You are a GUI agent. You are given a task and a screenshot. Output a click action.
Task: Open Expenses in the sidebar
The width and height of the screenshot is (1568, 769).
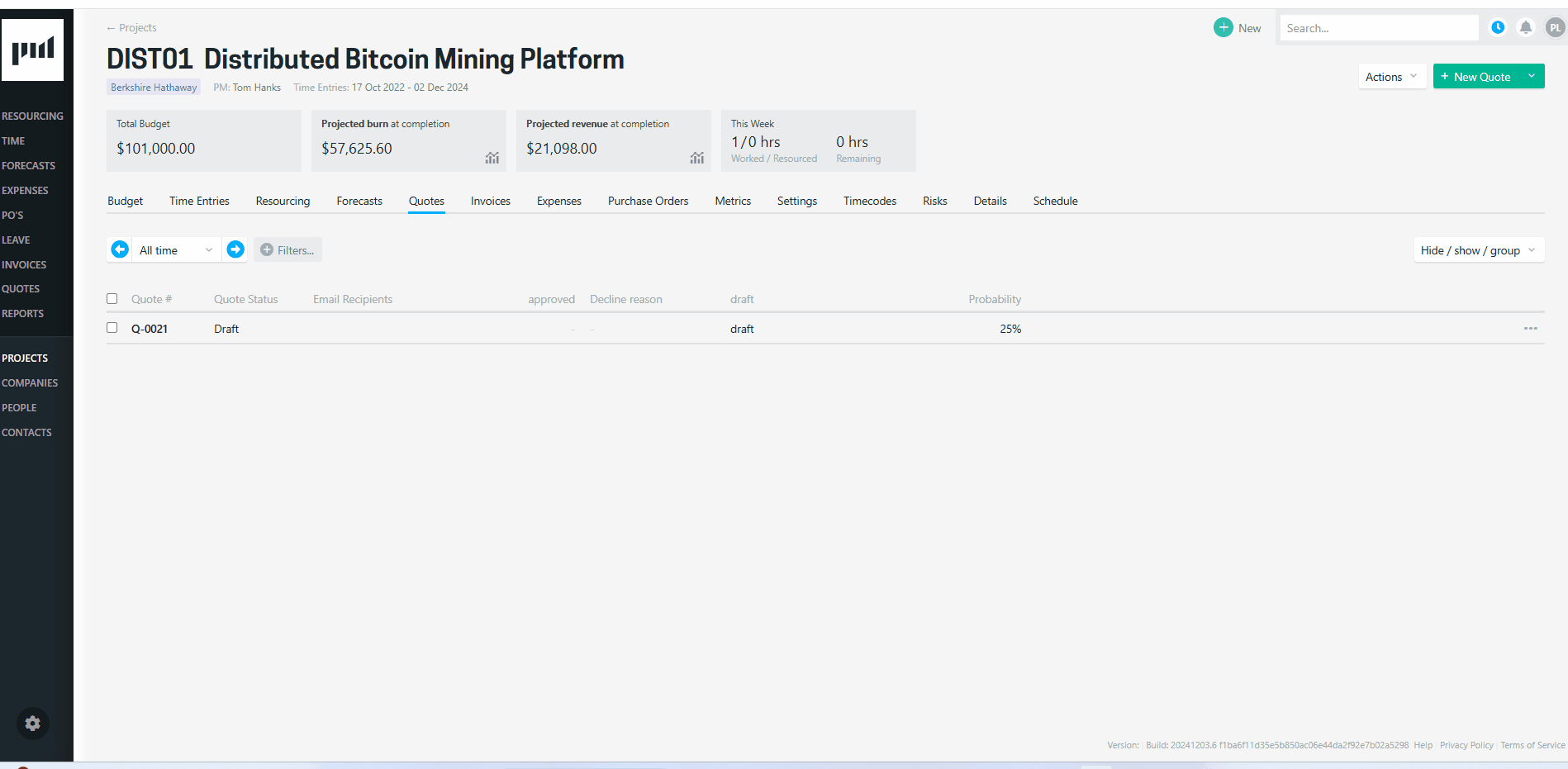tap(25, 191)
